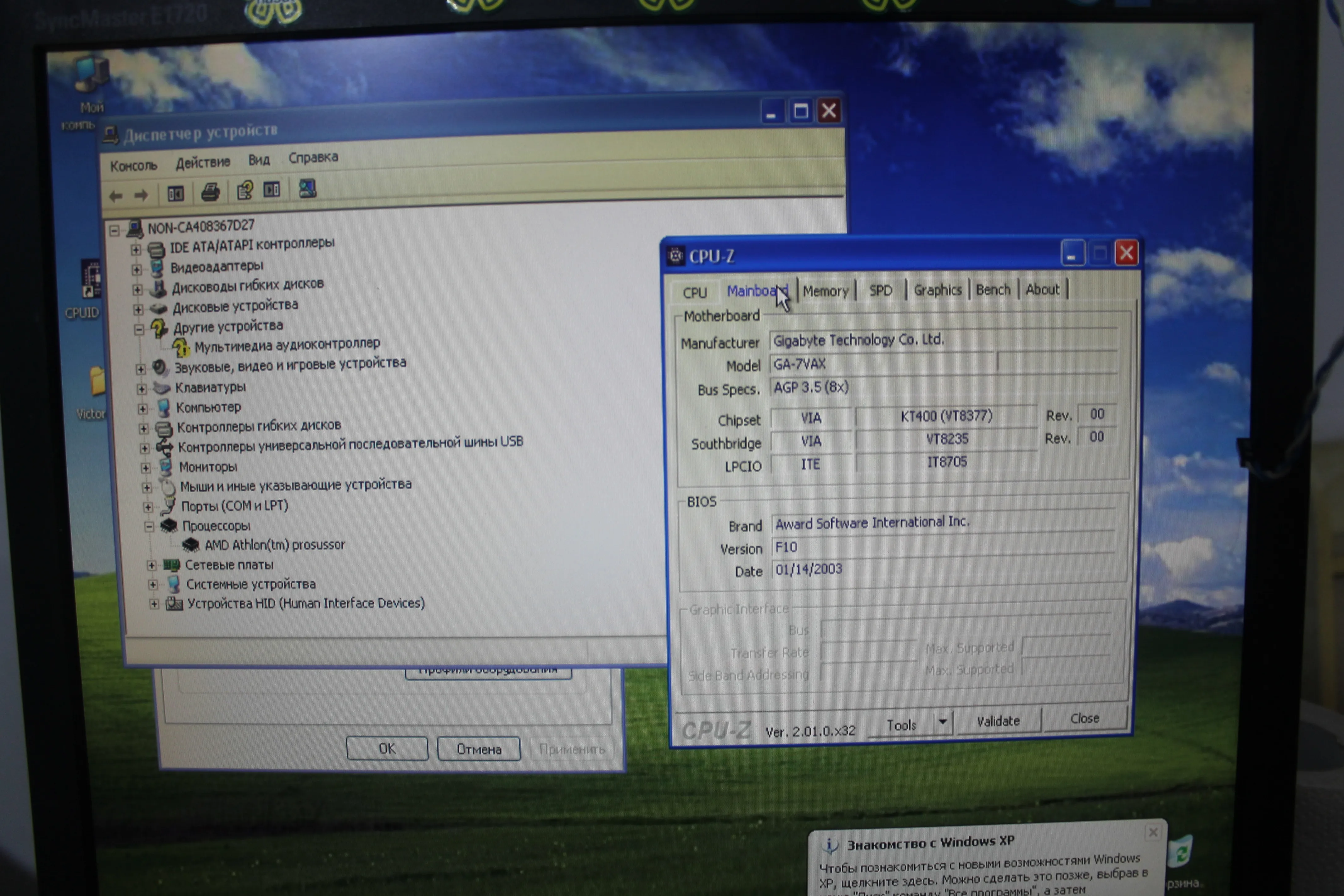The height and width of the screenshot is (896, 1344).
Task: Open the Вид menu
Action: (x=259, y=160)
